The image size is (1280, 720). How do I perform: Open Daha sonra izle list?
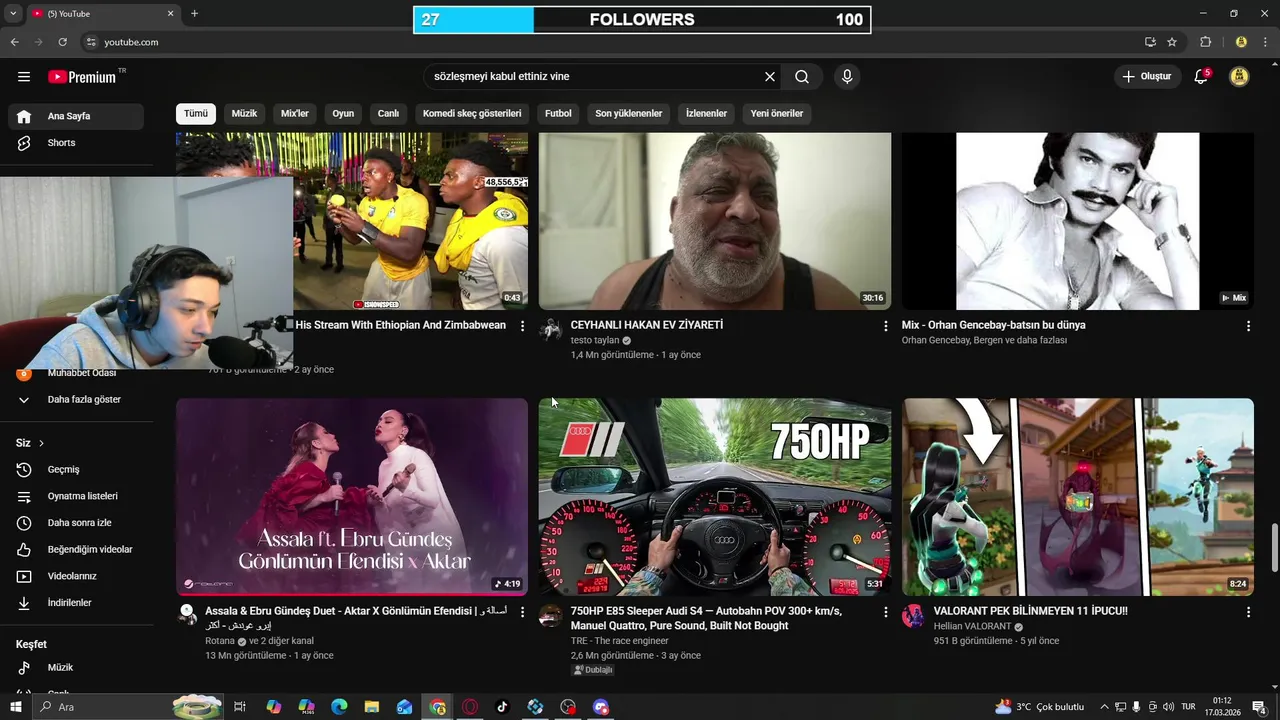coord(76,523)
